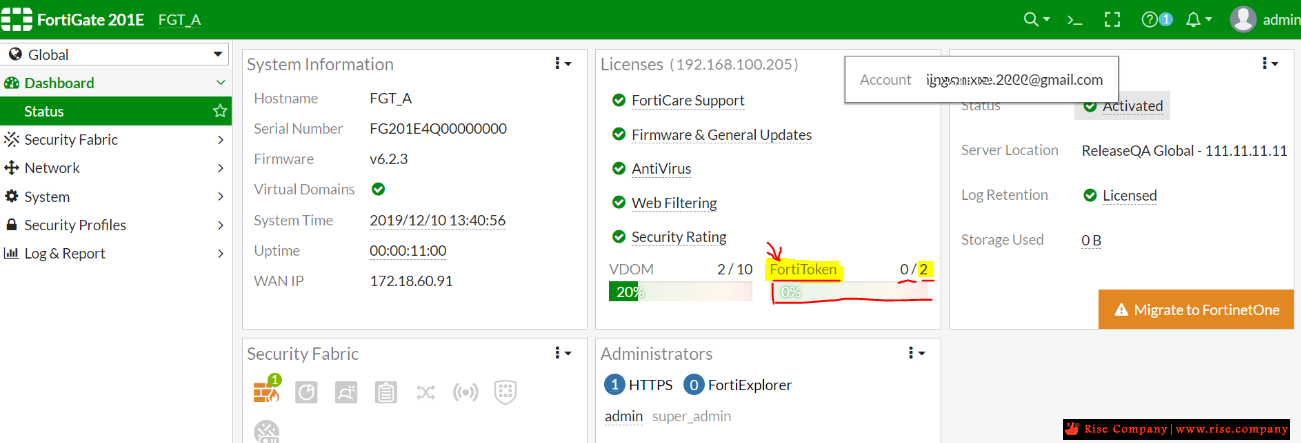Click the FortiSwitch crossed-arrows icon
Image resolution: width=1301 pixels, height=443 pixels.
(x=426, y=392)
